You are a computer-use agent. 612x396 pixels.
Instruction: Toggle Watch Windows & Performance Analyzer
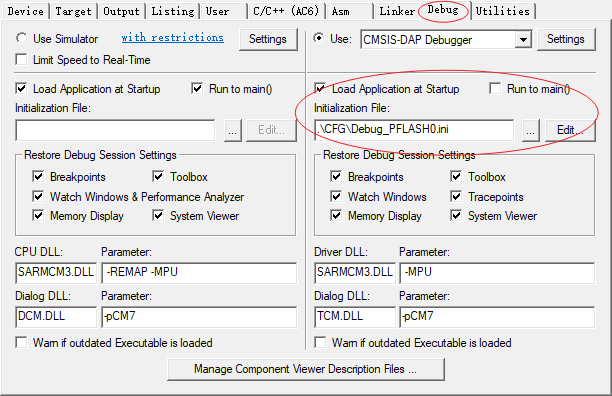click(x=38, y=196)
